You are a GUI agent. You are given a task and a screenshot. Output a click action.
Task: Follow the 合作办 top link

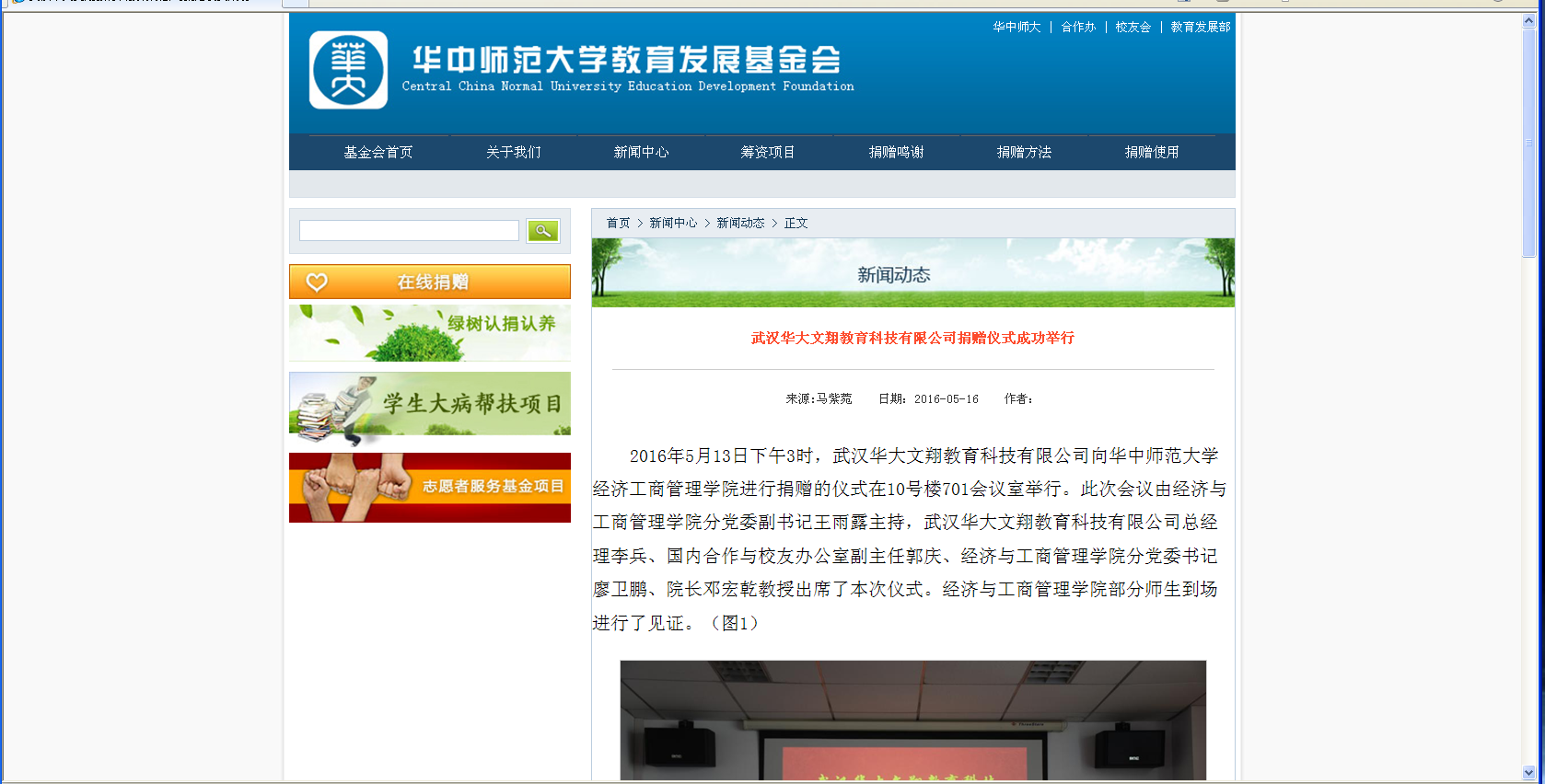pyautogui.click(x=1078, y=28)
